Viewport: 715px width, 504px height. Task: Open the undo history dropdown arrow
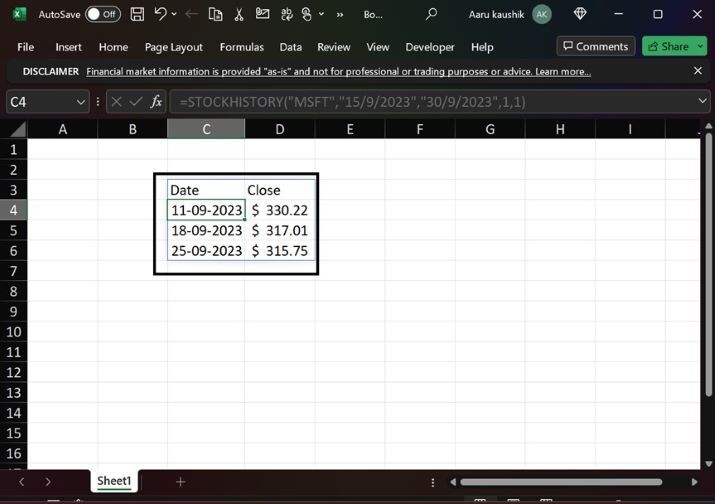point(174,14)
